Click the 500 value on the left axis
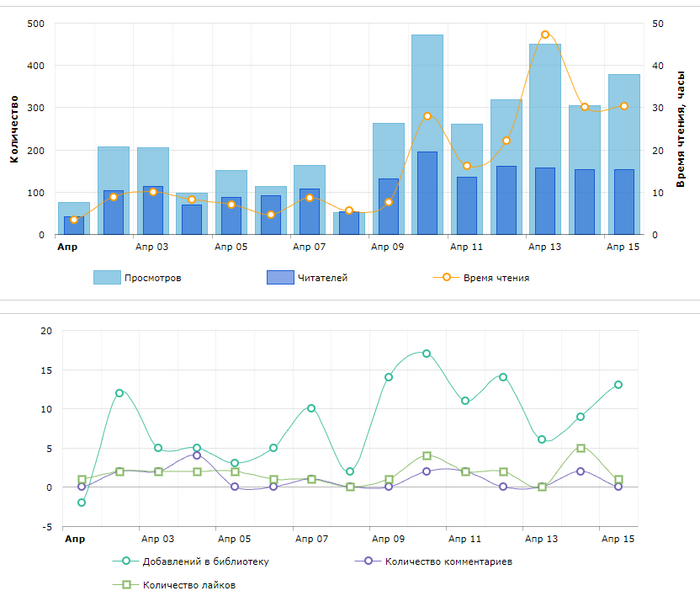Viewport: 700px width, 596px height. 36,24
